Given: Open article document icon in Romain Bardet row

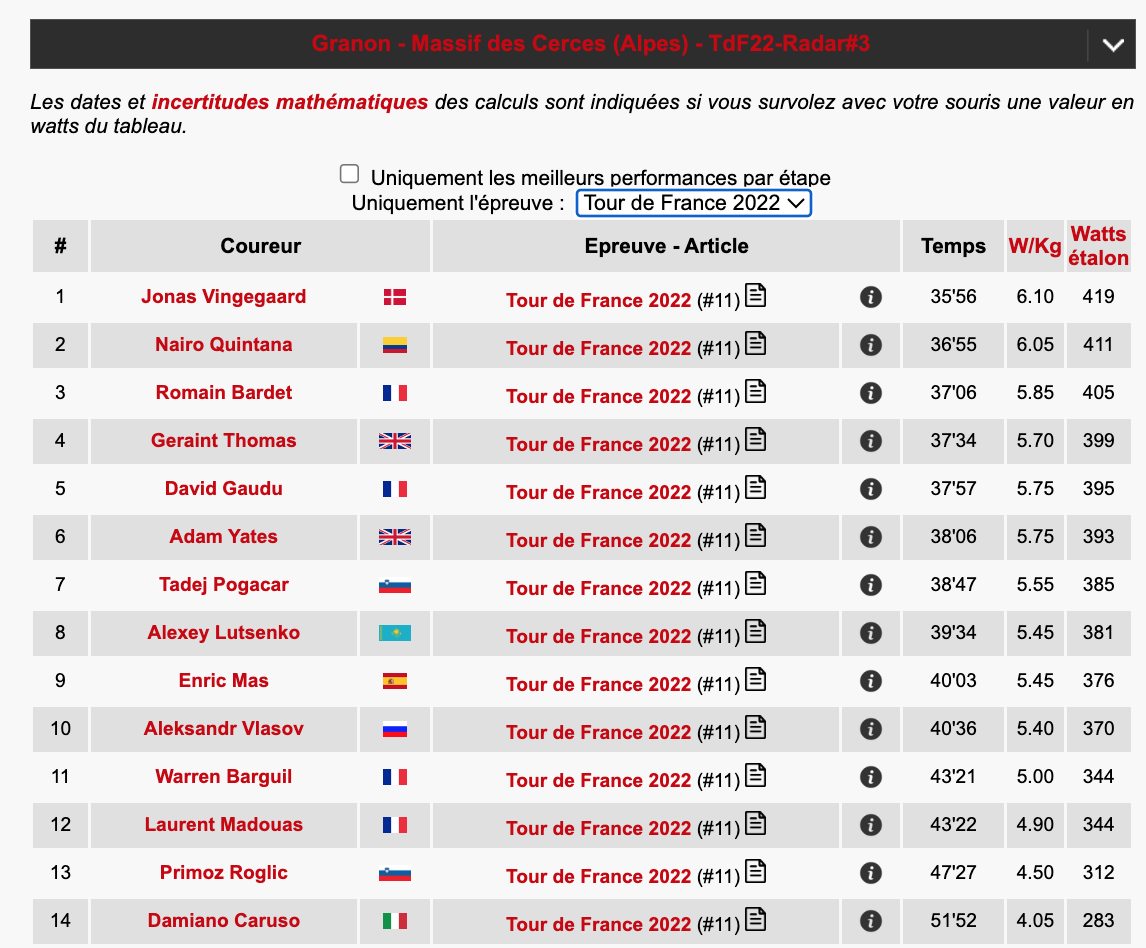Looking at the screenshot, I should click(x=755, y=391).
